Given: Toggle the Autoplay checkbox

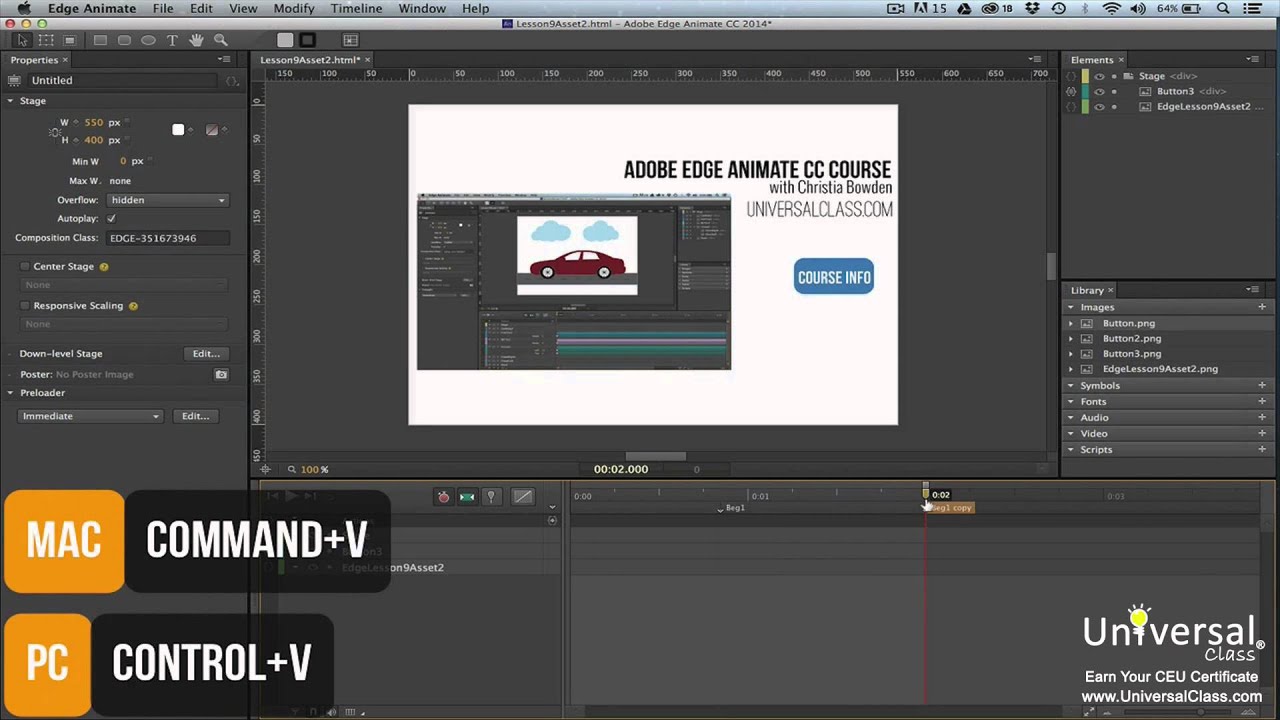Looking at the screenshot, I should click(x=111, y=218).
